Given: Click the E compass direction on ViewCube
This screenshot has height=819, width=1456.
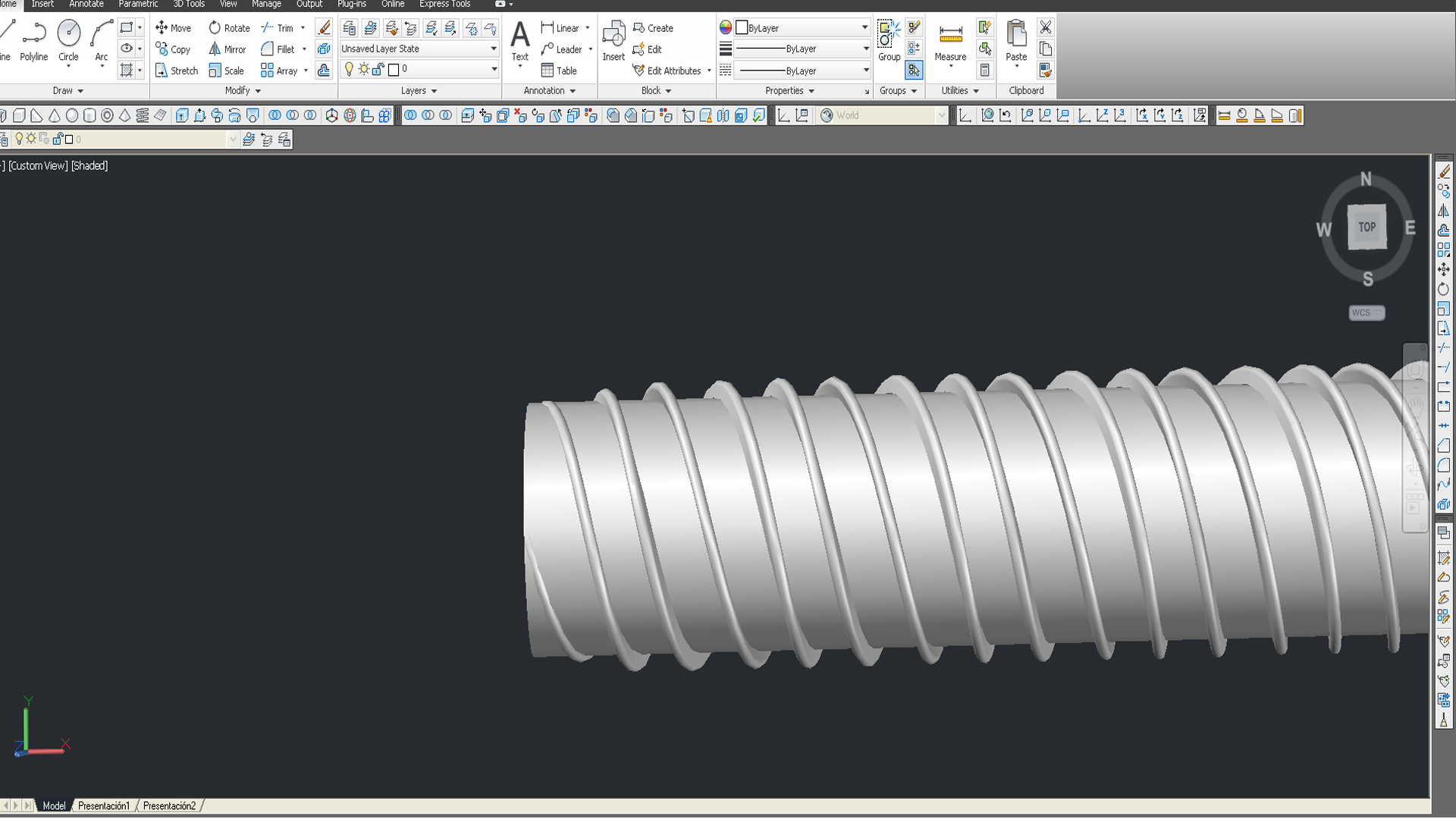Looking at the screenshot, I should point(1410,227).
